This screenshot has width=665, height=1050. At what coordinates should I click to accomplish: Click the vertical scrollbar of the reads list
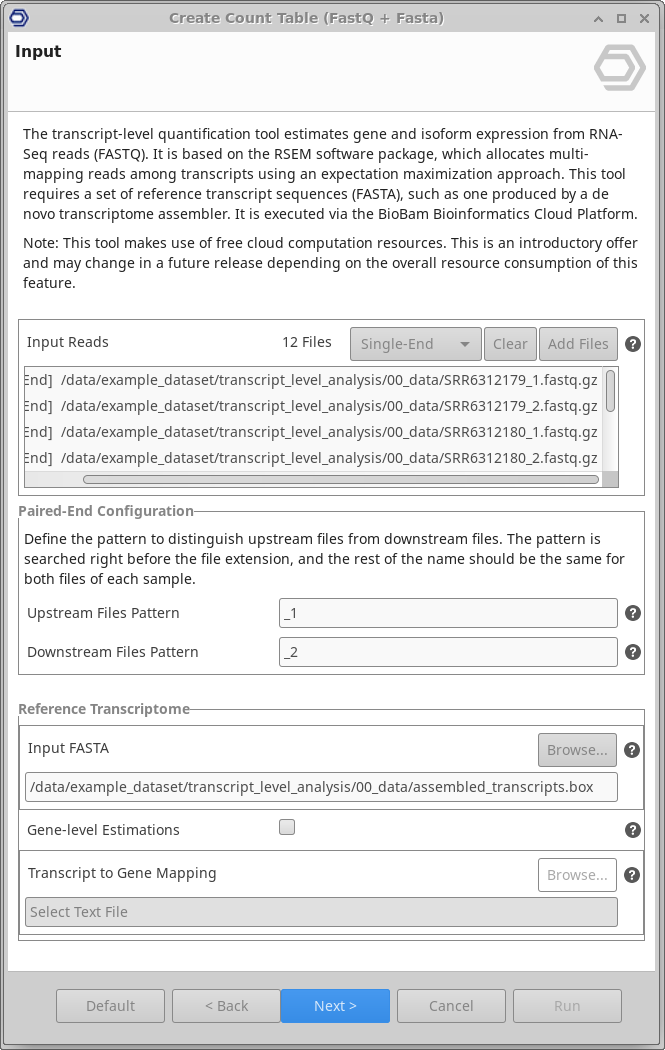(x=610, y=390)
